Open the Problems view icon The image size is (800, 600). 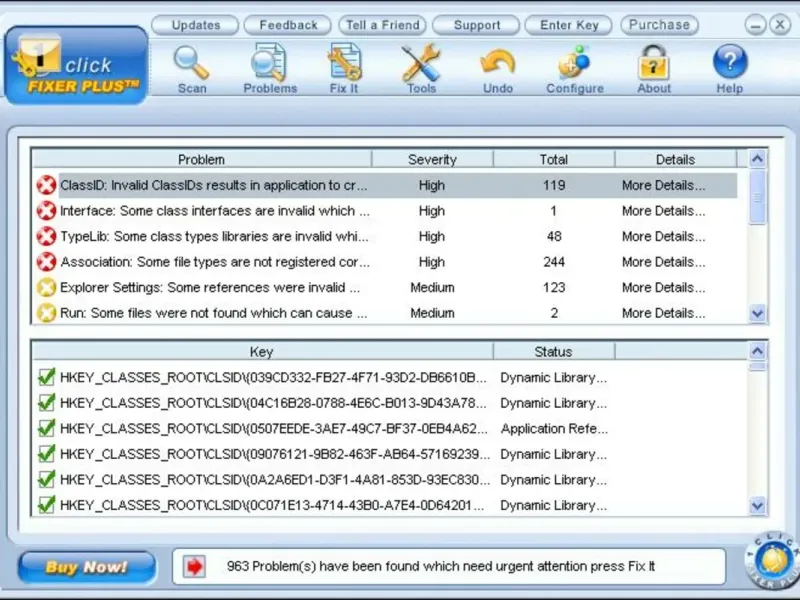coord(269,63)
